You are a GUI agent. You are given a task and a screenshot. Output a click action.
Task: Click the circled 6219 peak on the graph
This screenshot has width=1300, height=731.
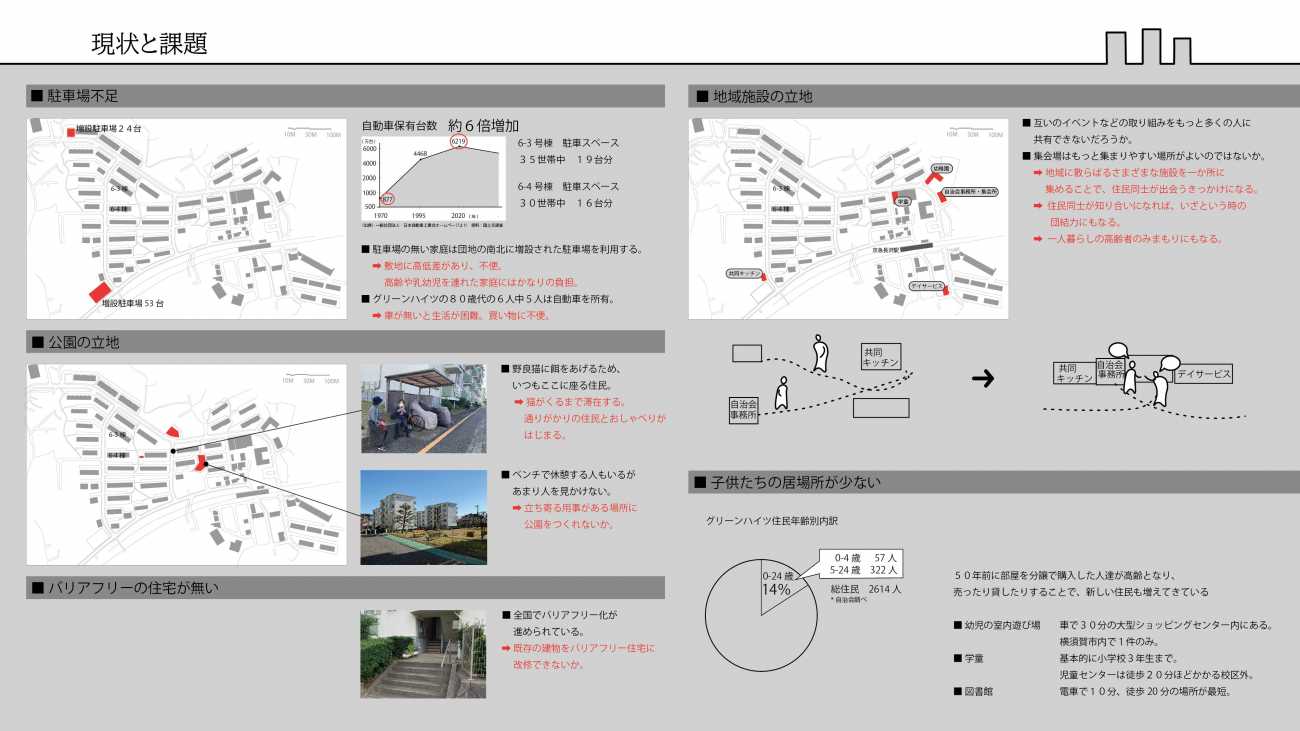click(459, 142)
